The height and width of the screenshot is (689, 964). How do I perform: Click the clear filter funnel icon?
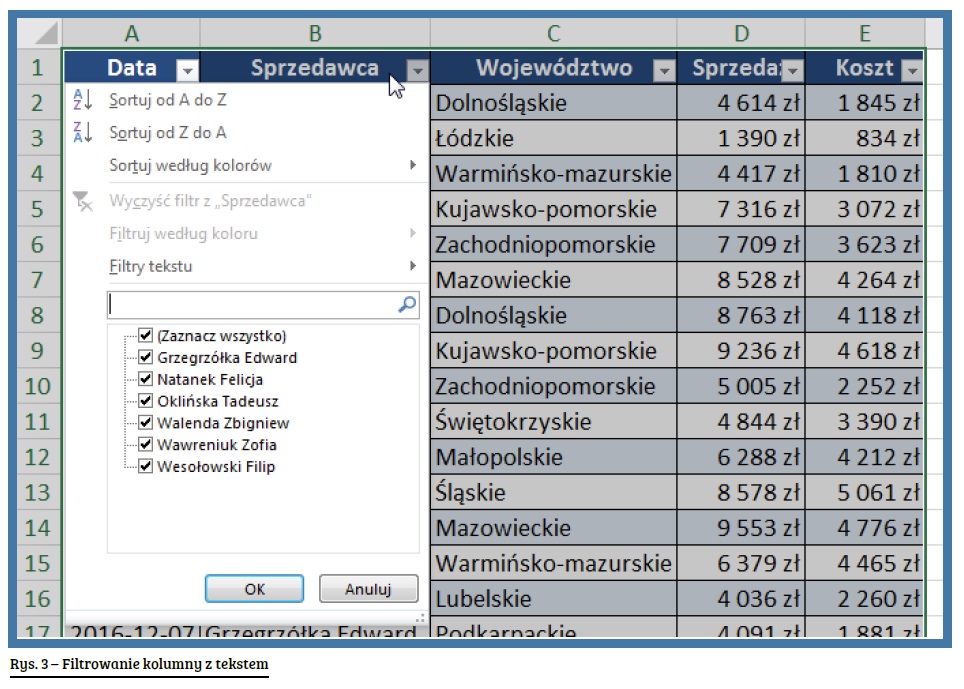tap(83, 201)
